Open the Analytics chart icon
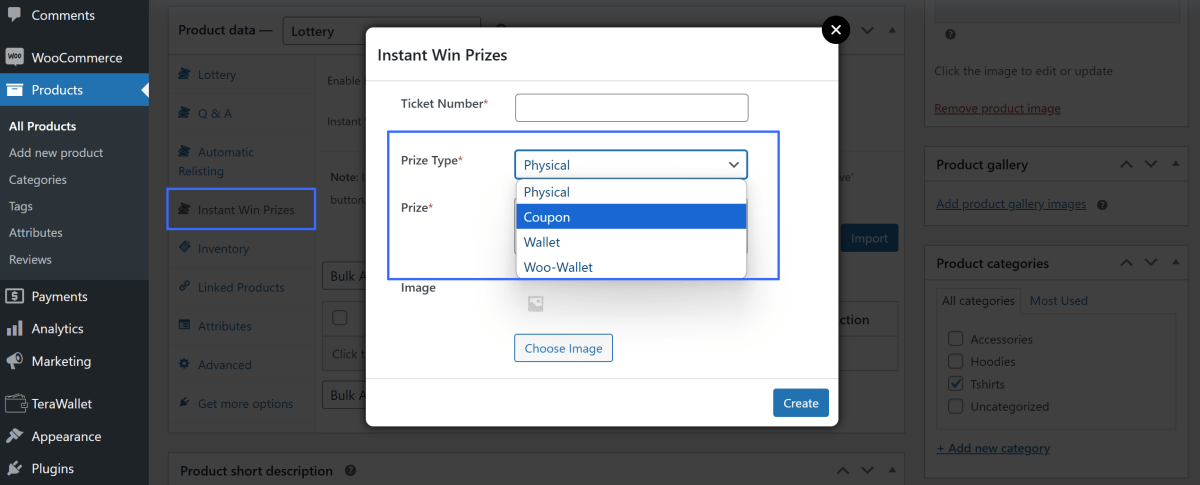The width and height of the screenshot is (1200, 485). 14,328
